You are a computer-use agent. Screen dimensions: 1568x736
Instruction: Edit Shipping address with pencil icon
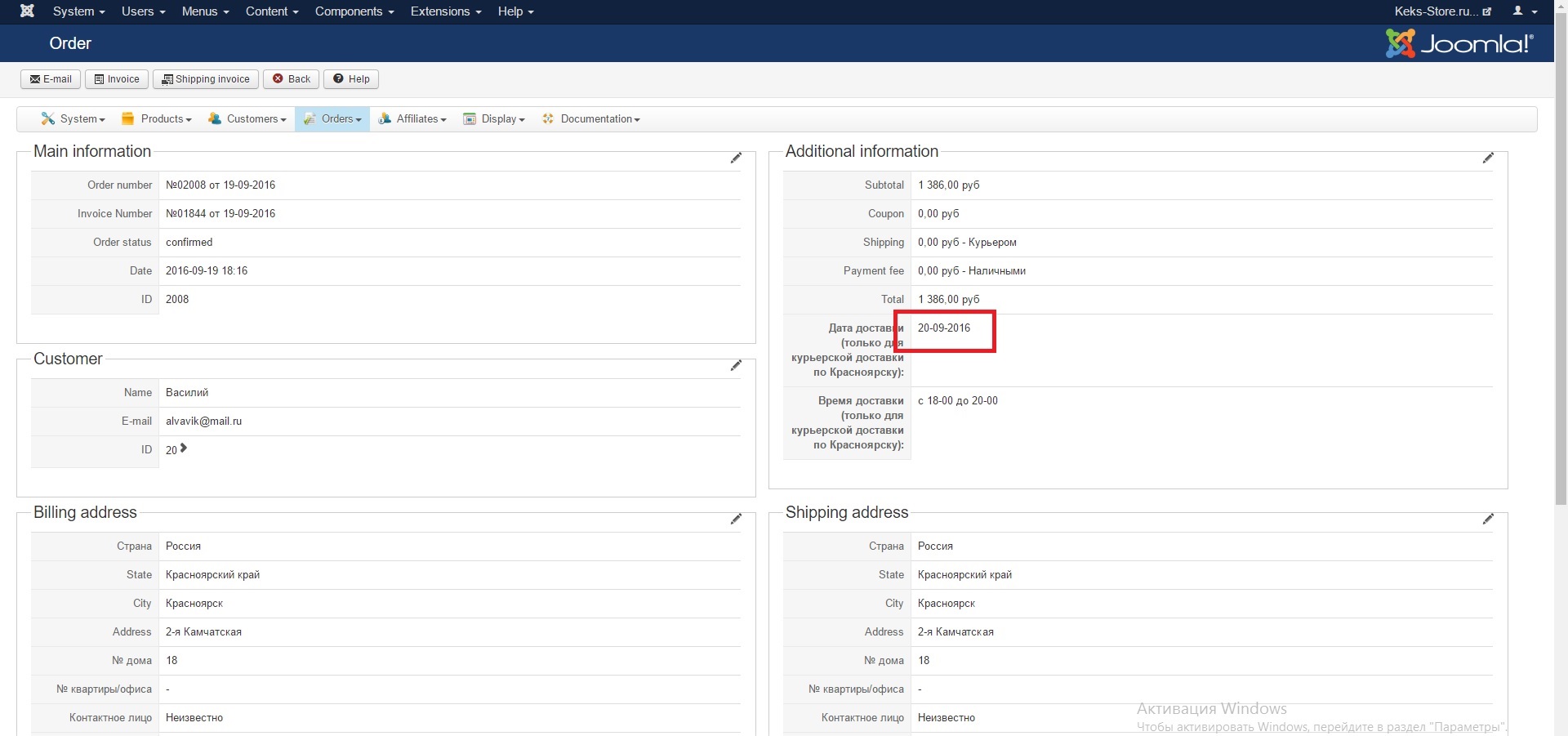pos(1488,519)
